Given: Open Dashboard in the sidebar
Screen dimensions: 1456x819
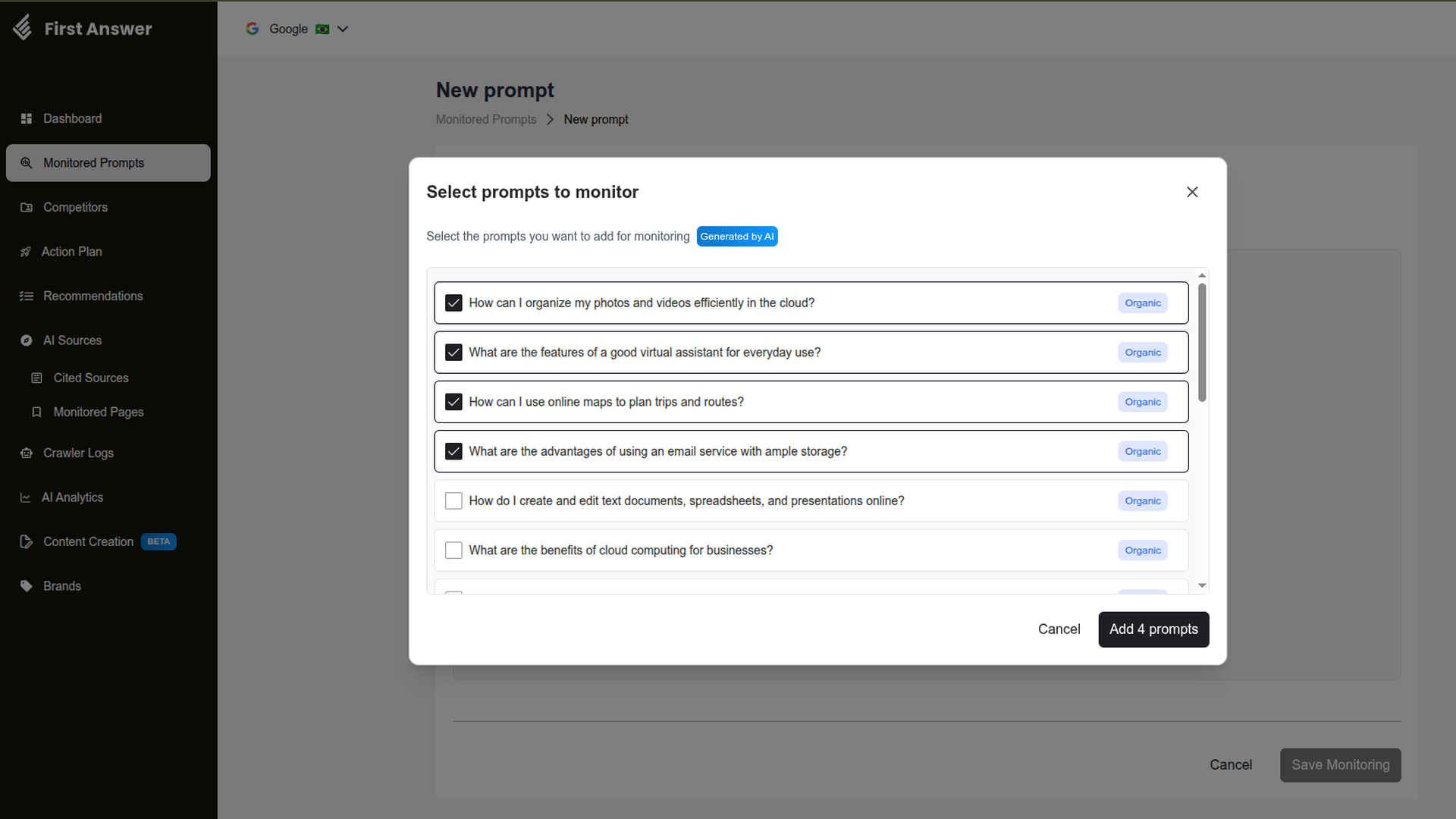Looking at the screenshot, I should point(108,118).
